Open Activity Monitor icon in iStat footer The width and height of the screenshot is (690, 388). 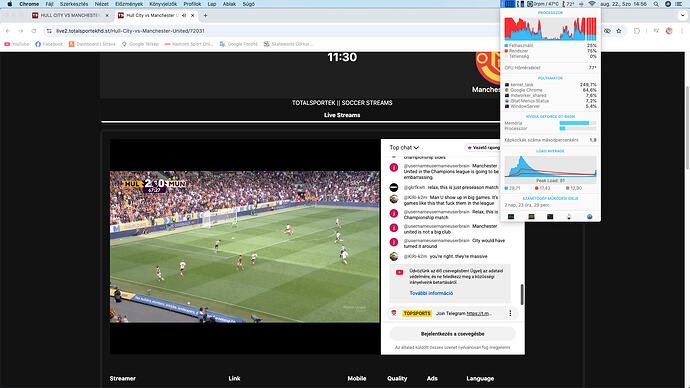pyautogui.click(x=511, y=216)
